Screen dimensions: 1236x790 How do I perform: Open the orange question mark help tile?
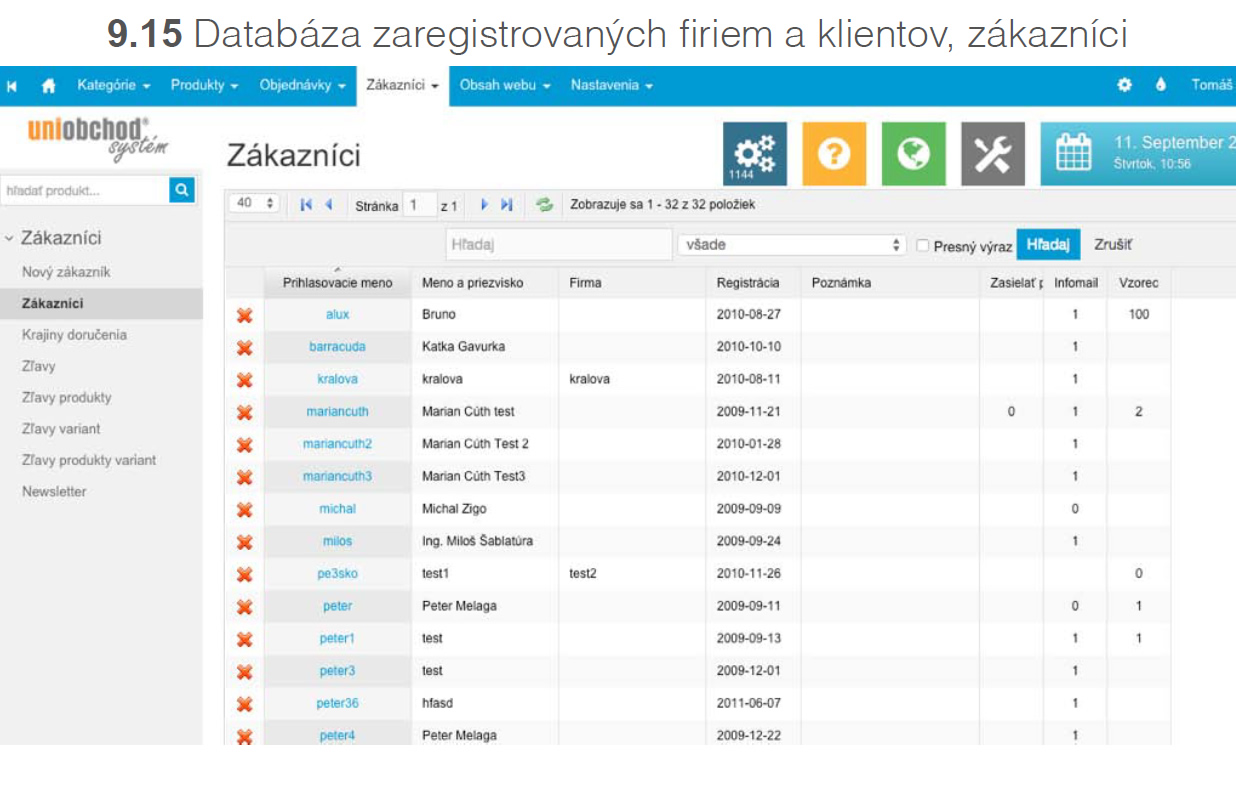[x=834, y=154]
